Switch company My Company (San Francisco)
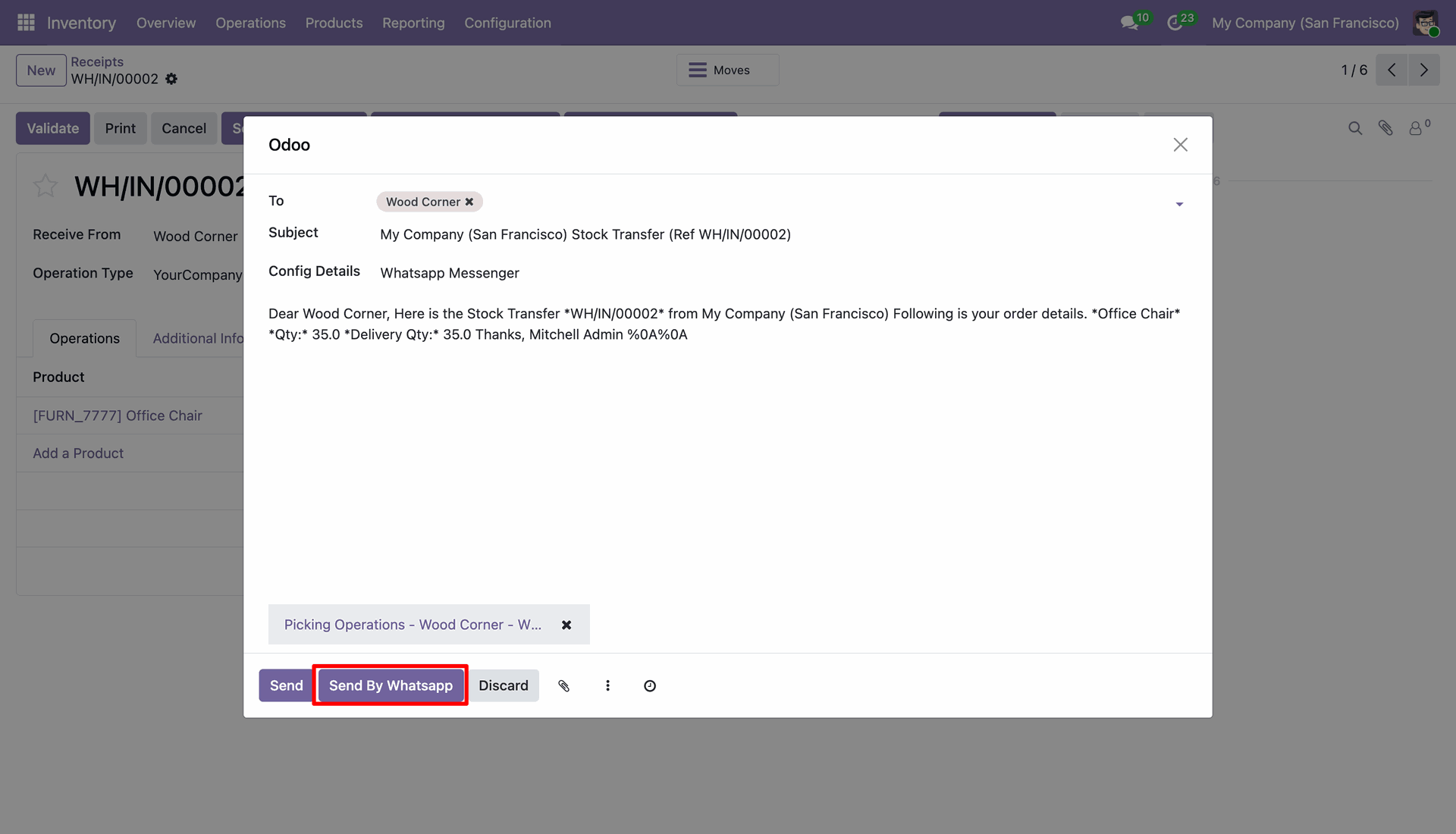 pos(1305,23)
